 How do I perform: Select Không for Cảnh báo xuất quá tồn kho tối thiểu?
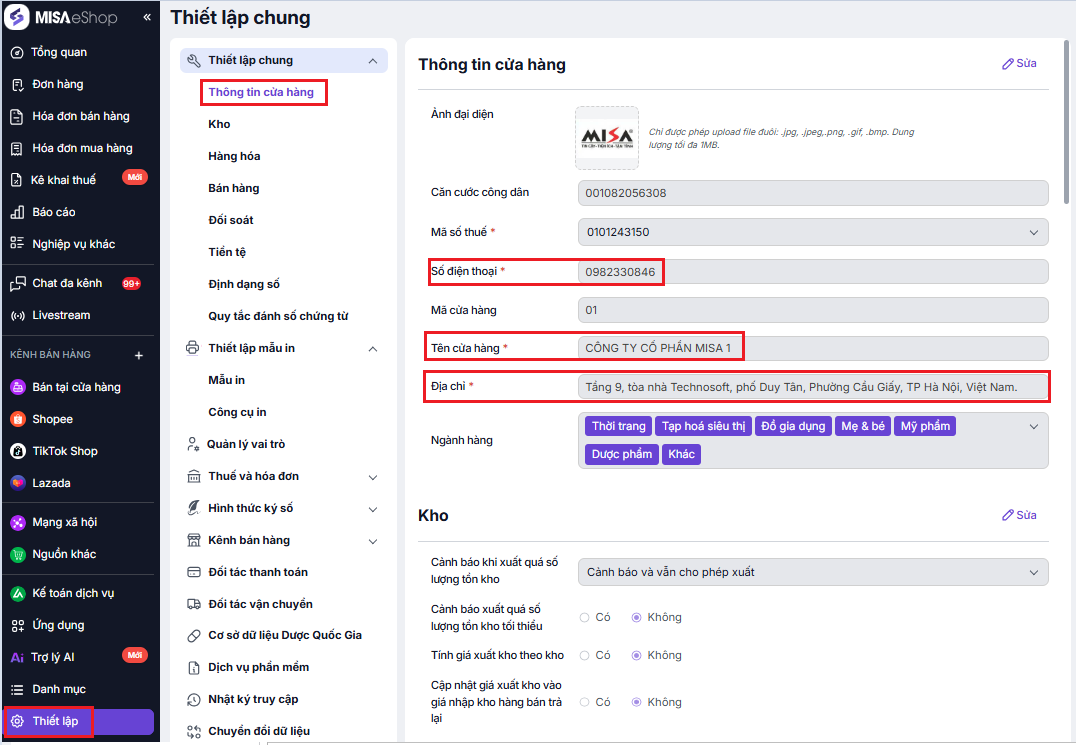click(x=636, y=617)
